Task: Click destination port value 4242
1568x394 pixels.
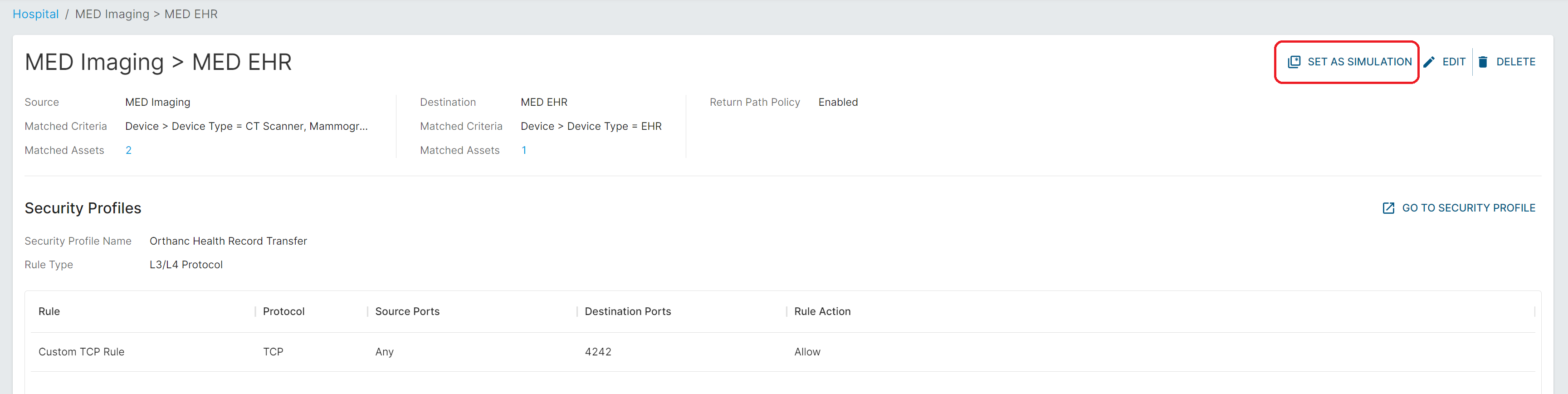Action: tap(598, 352)
